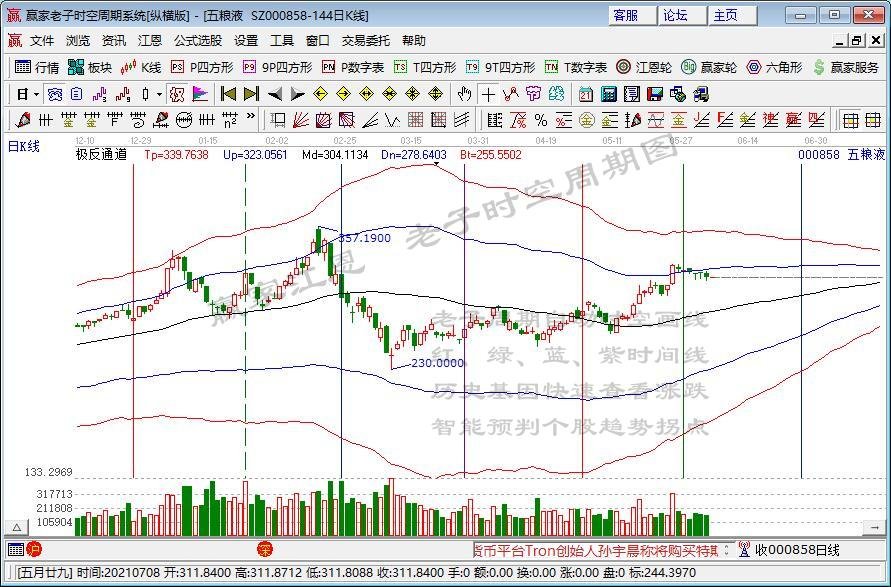Toggle the 极 extreme-reversal channel icon
Viewport: 891px width, 587px height.
point(177,94)
